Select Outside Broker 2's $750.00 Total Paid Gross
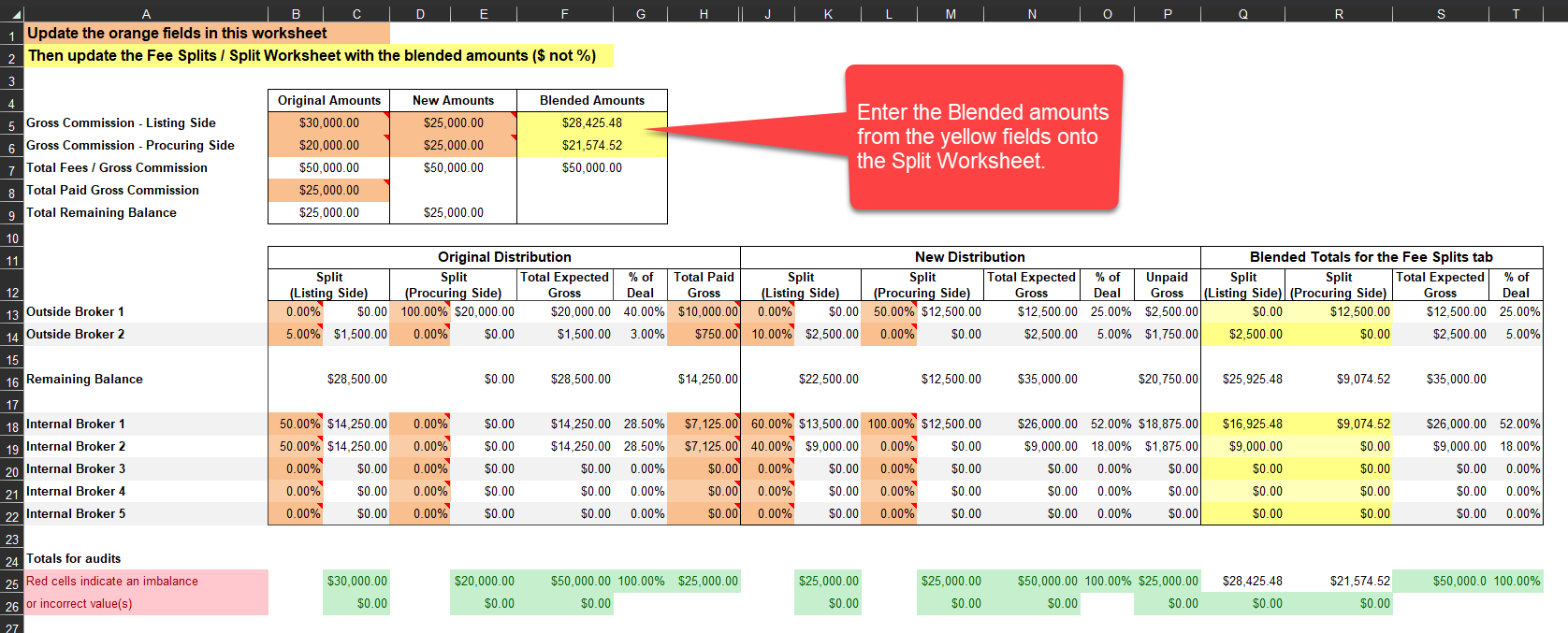The image size is (1568, 633). click(704, 335)
